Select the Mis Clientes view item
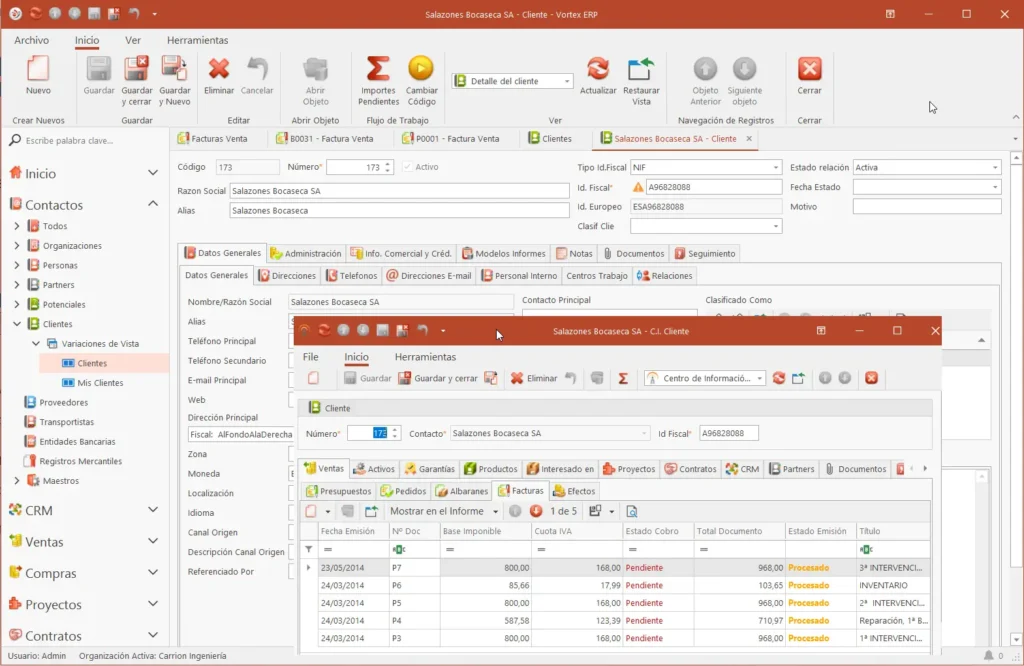 (100, 383)
